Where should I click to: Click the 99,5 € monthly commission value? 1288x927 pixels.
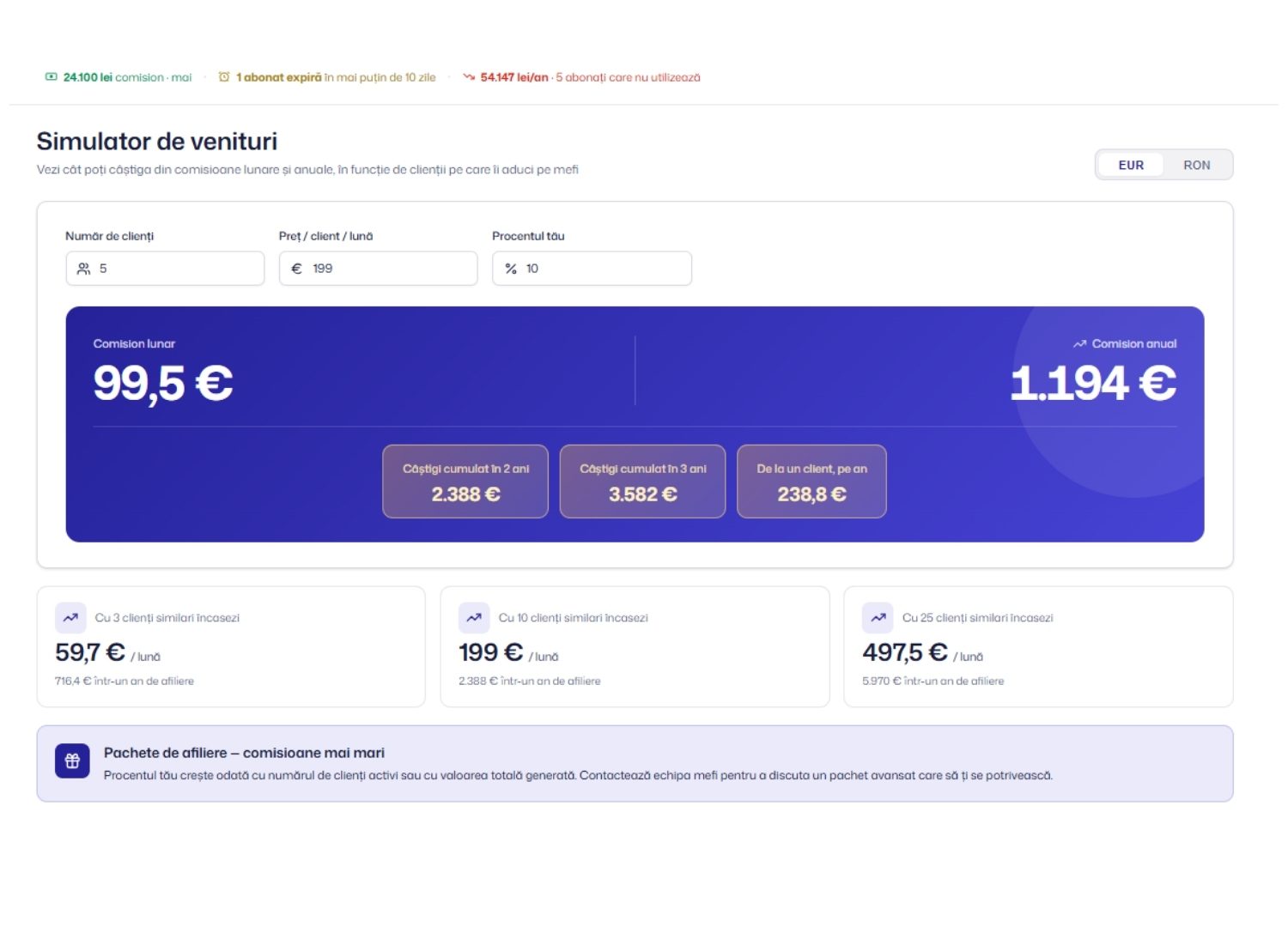(x=163, y=383)
